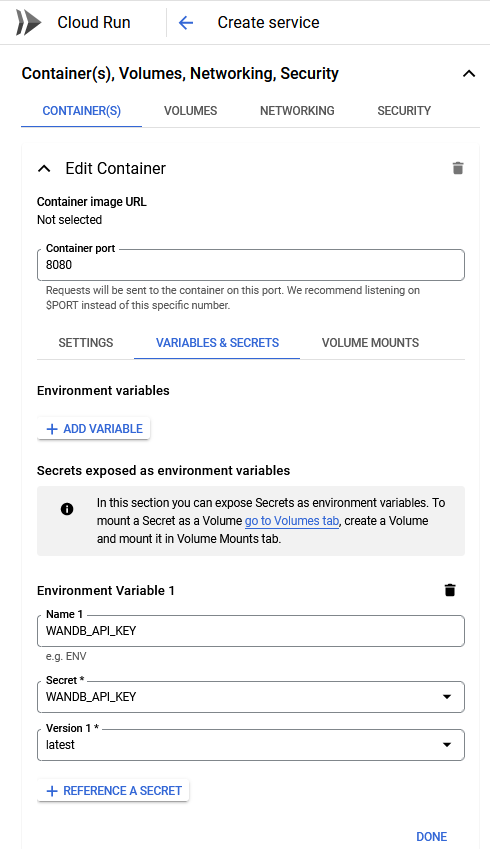
Task: Open the Volume Mounts sub-tab
Action: (x=370, y=343)
